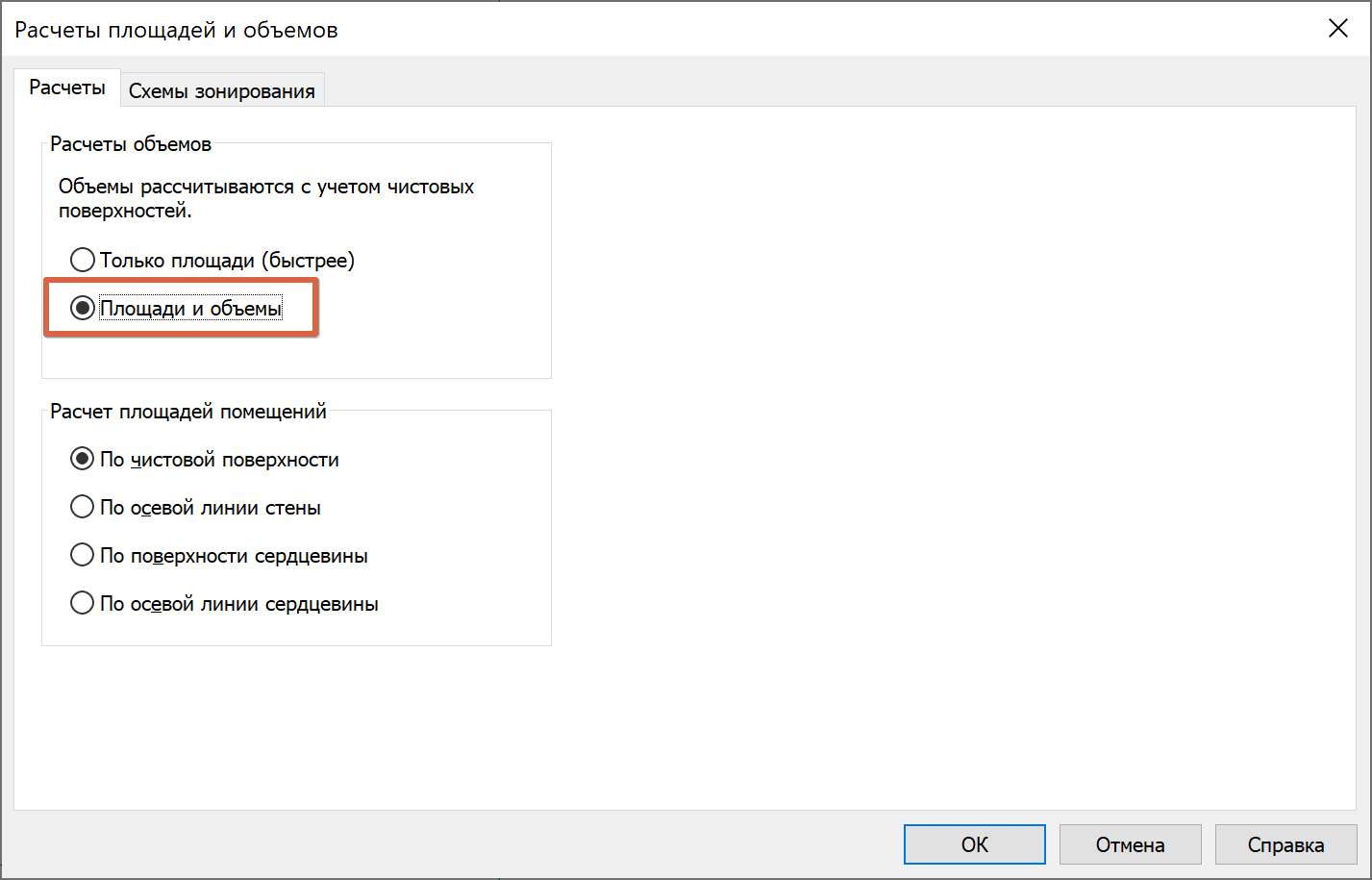Click the empty circle beside Только площади
Screen dimensions: 1372x880
[83, 260]
